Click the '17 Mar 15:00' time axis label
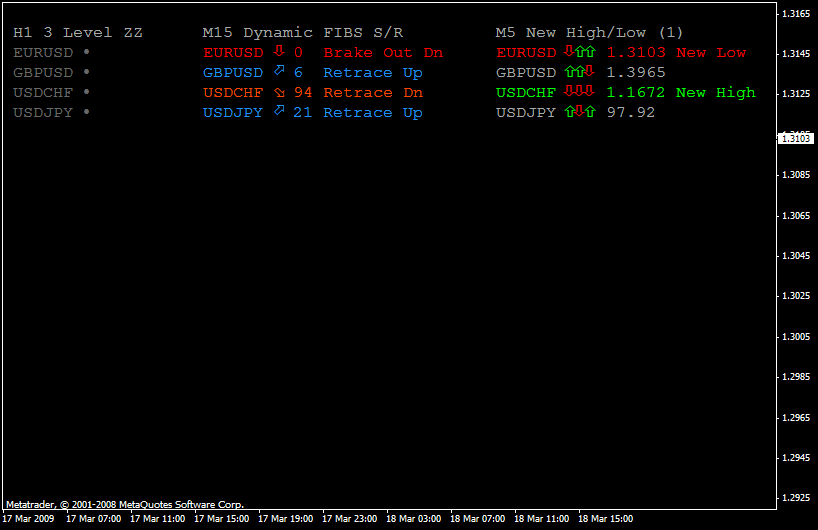Image resolution: width=818 pixels, height=530 pixels. pos(222,519)
